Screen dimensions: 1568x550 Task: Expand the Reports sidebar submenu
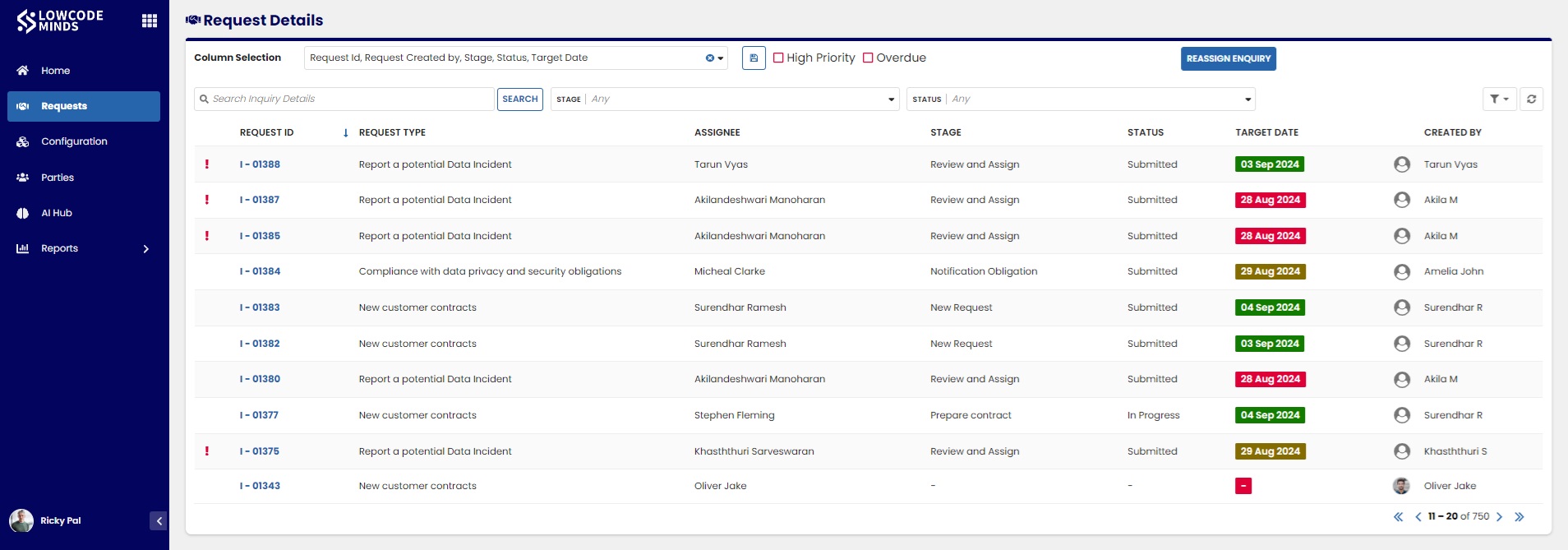click(146, 249)
